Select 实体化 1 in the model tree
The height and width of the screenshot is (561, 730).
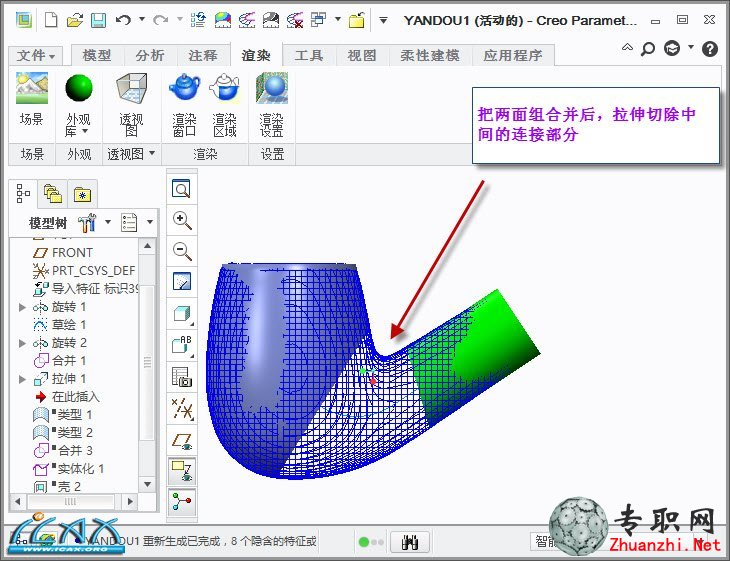(x=69, y=469)
